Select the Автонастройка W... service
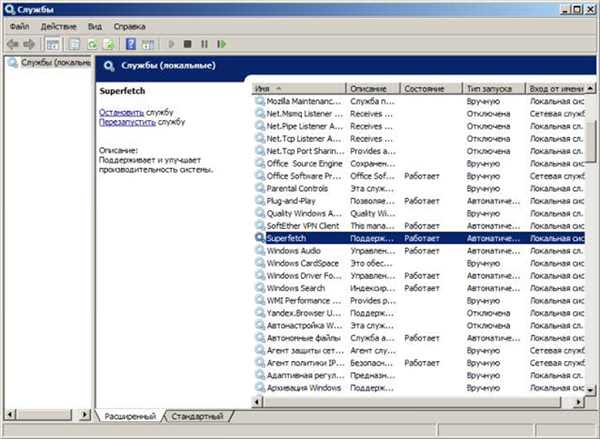This screenshot has width=600, height=439. click(x=418, y=325)
